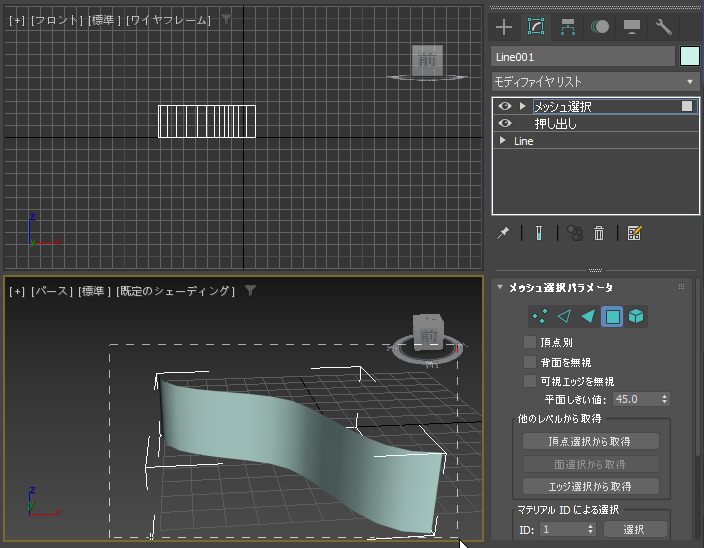This screenshot has height=548, width=704.
Task: Click the perspective ViewCube 前 face
Action: (428, 336)
